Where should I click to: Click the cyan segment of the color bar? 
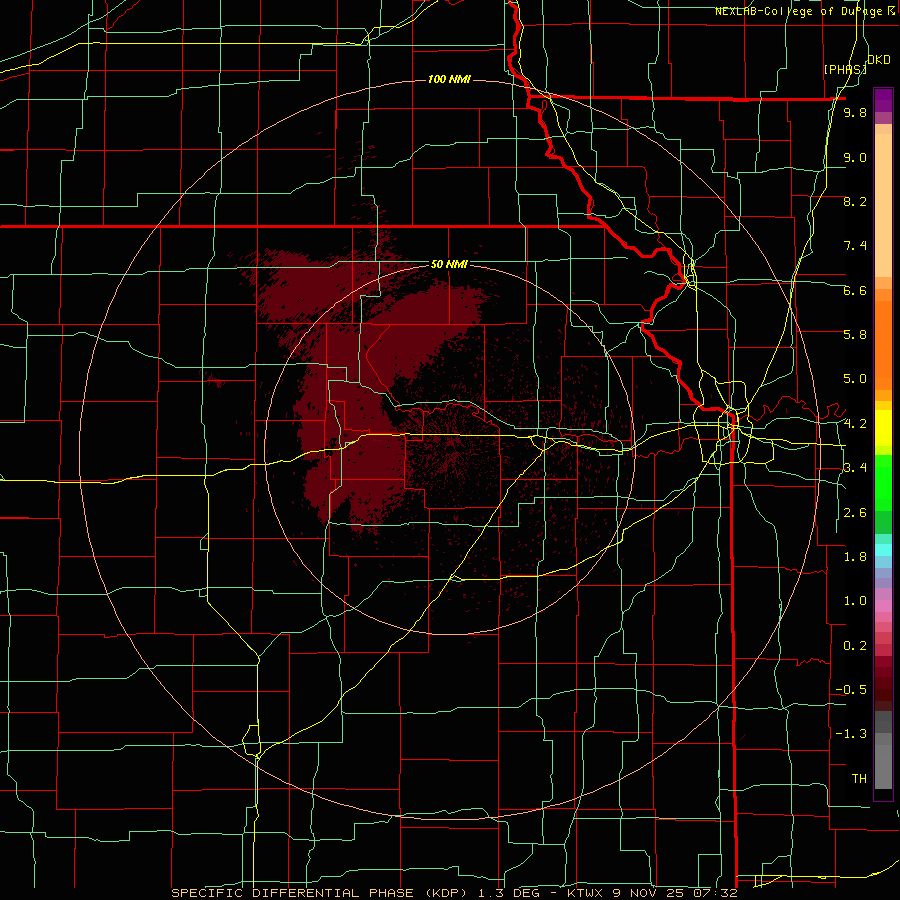point(883,550)
